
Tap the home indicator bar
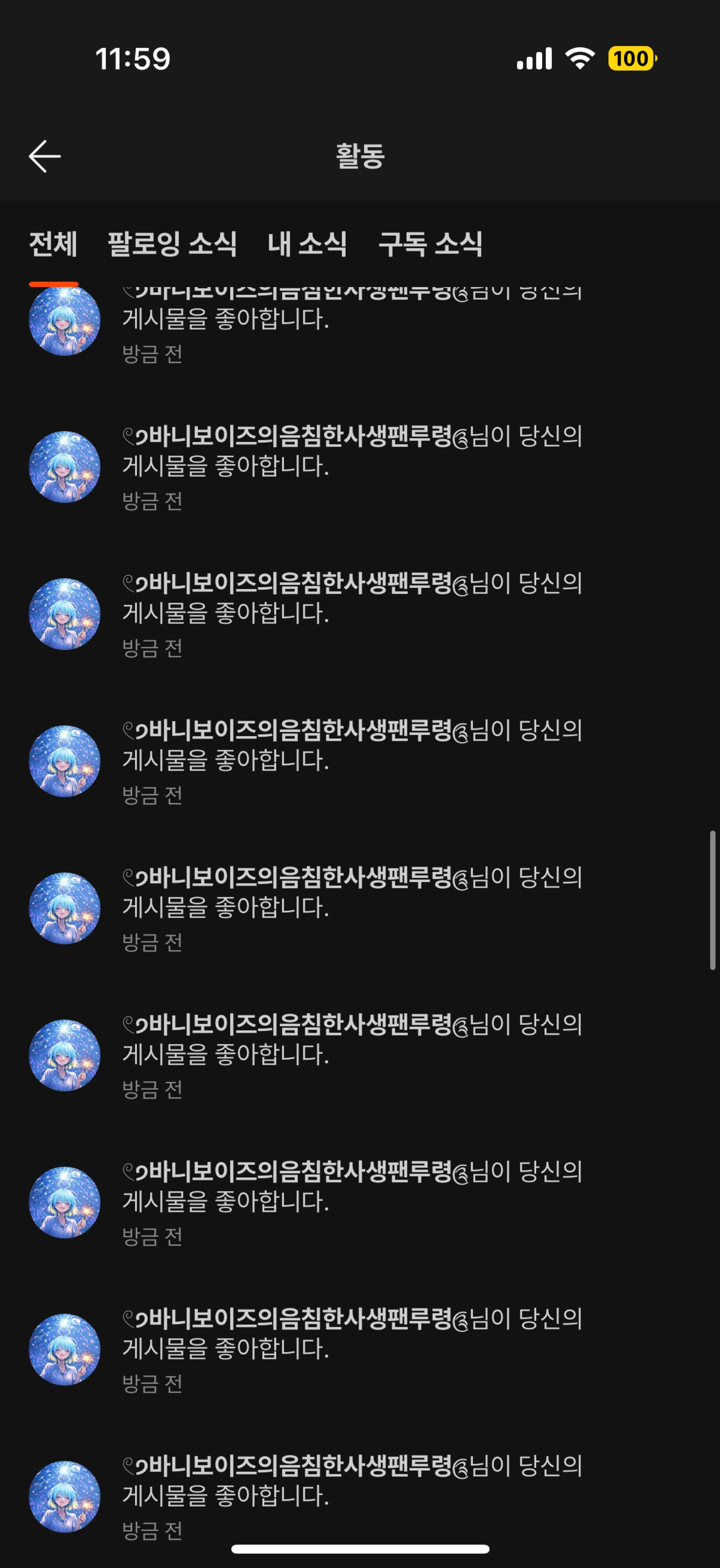point(360,1548)
